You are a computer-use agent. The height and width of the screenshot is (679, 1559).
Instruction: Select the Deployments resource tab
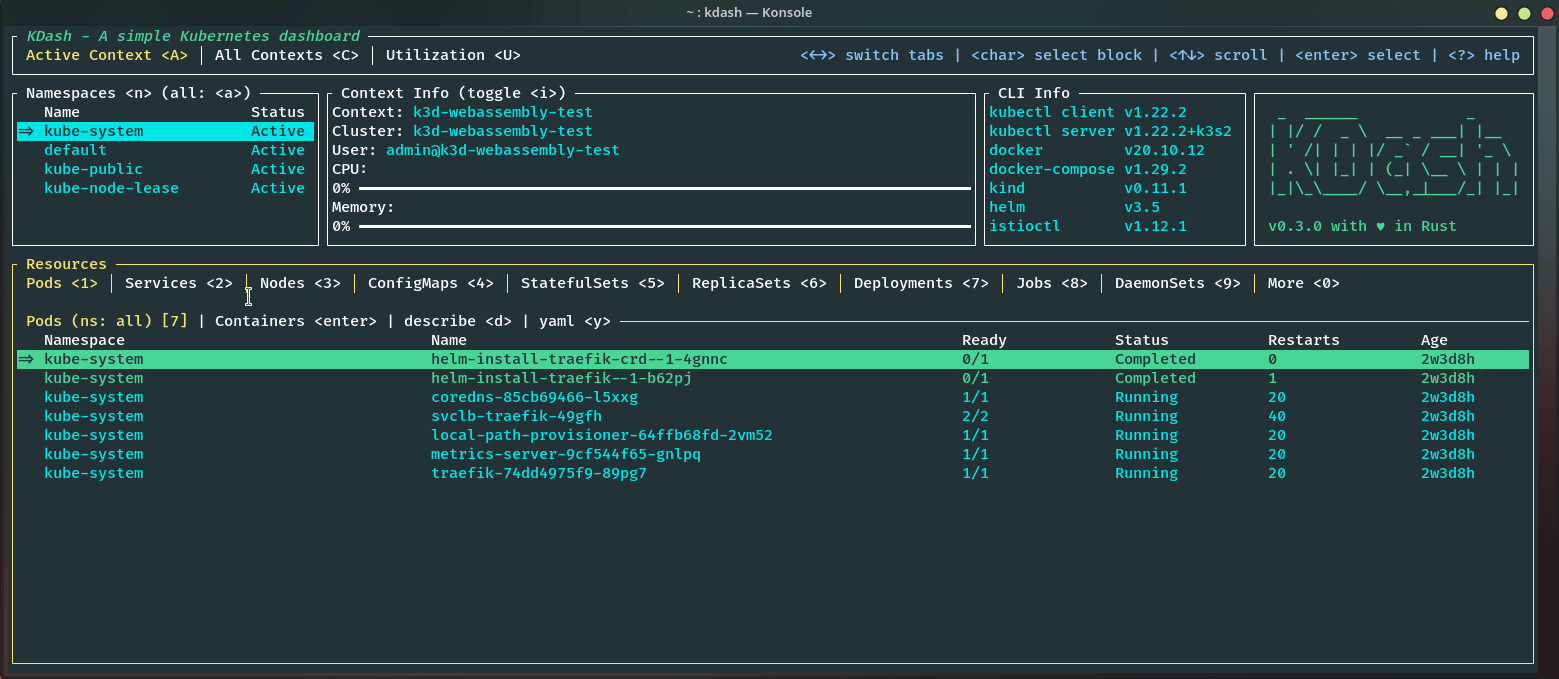[x=920, y=283]
